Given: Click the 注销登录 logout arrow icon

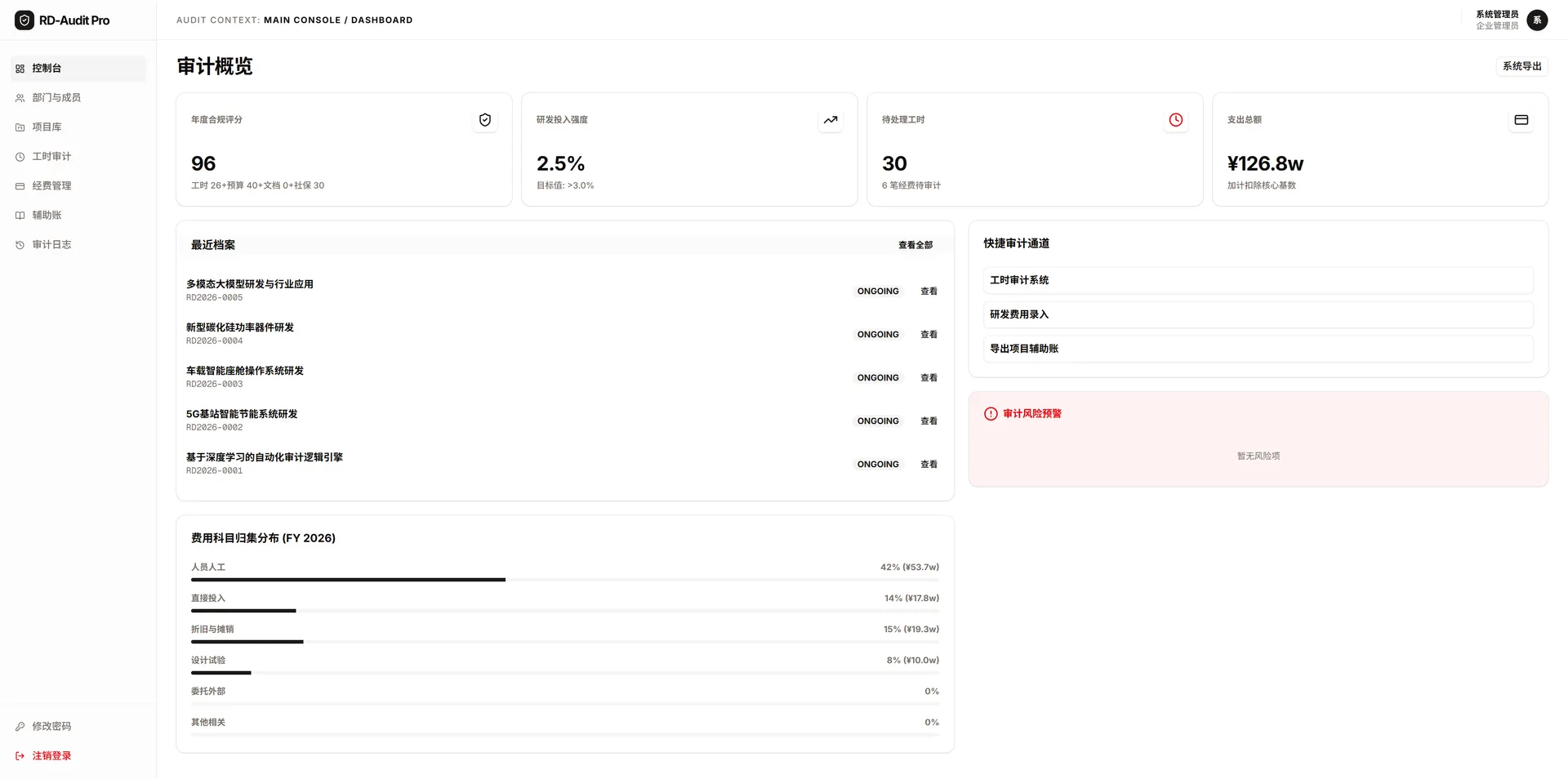Looking at the screenshot, I should [x=20, y=756].
